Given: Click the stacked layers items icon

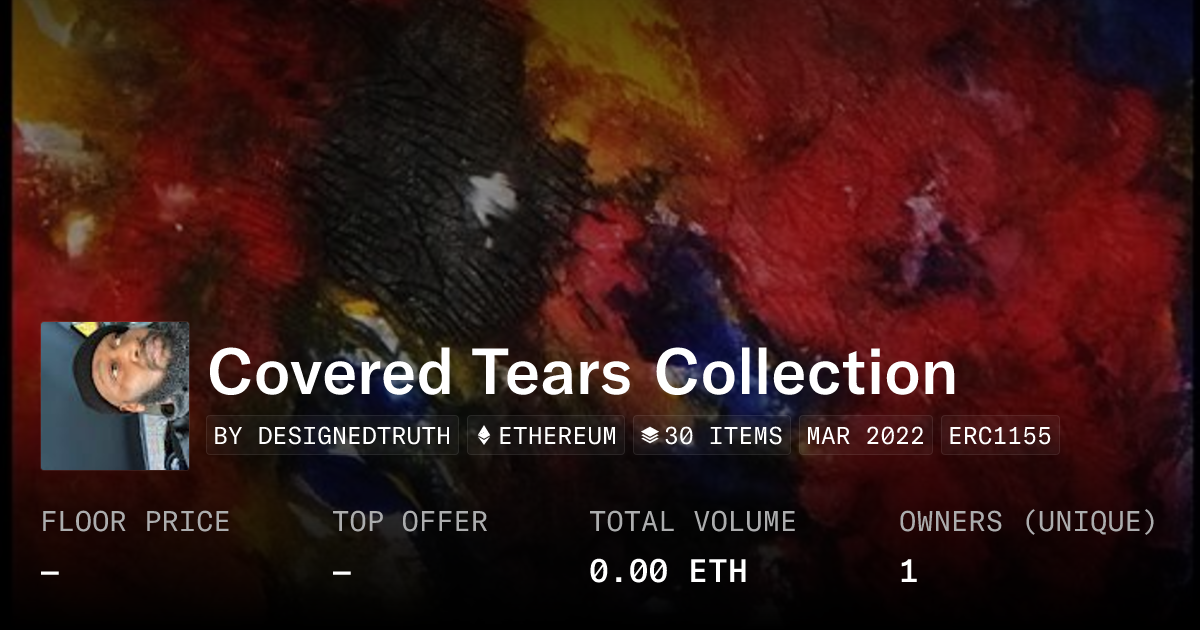Looking at the screenshot, I should (x=650, y=436).
